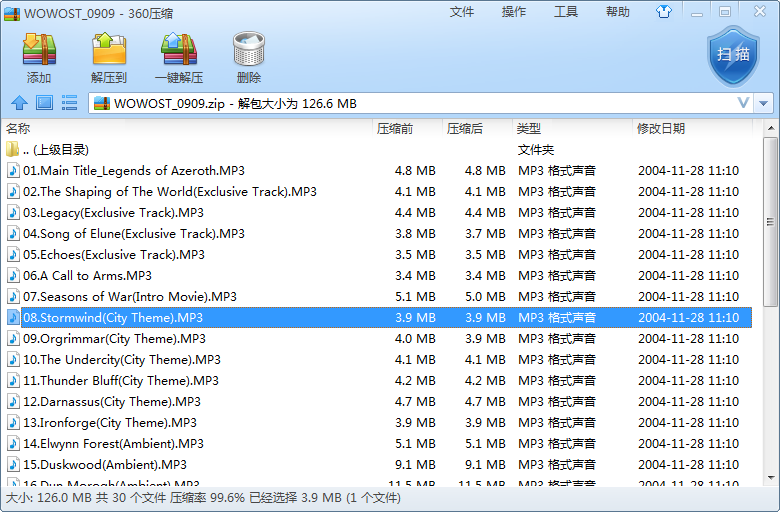The height and width of the screenshot is (512, 780).
Task: Click status bar text 大小: 126.0 MB
Action: tap(49, 498)
